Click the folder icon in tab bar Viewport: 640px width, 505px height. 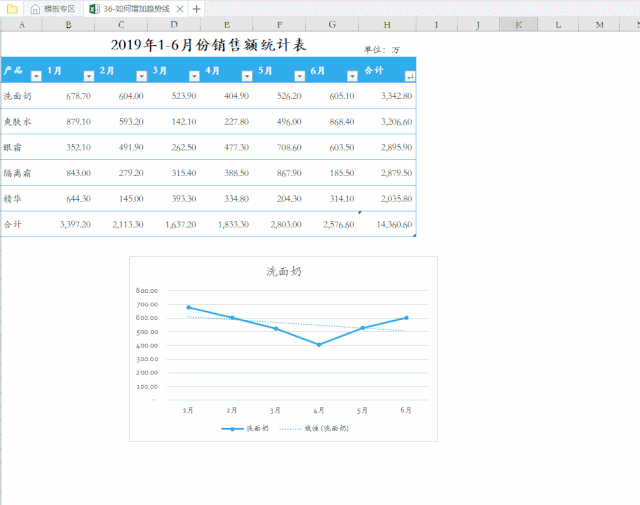(x=12, y=9)
